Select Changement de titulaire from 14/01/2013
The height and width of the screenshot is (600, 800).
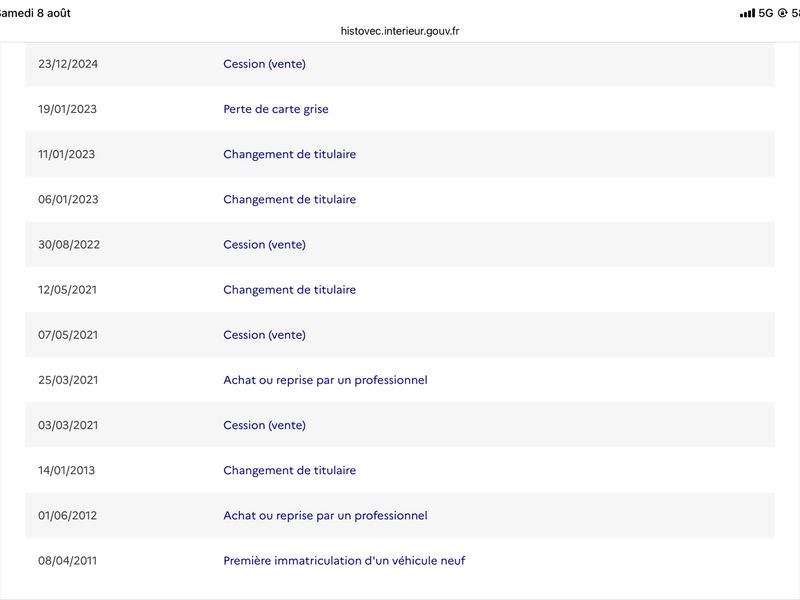pyautogui.click(x=289, y=470)
